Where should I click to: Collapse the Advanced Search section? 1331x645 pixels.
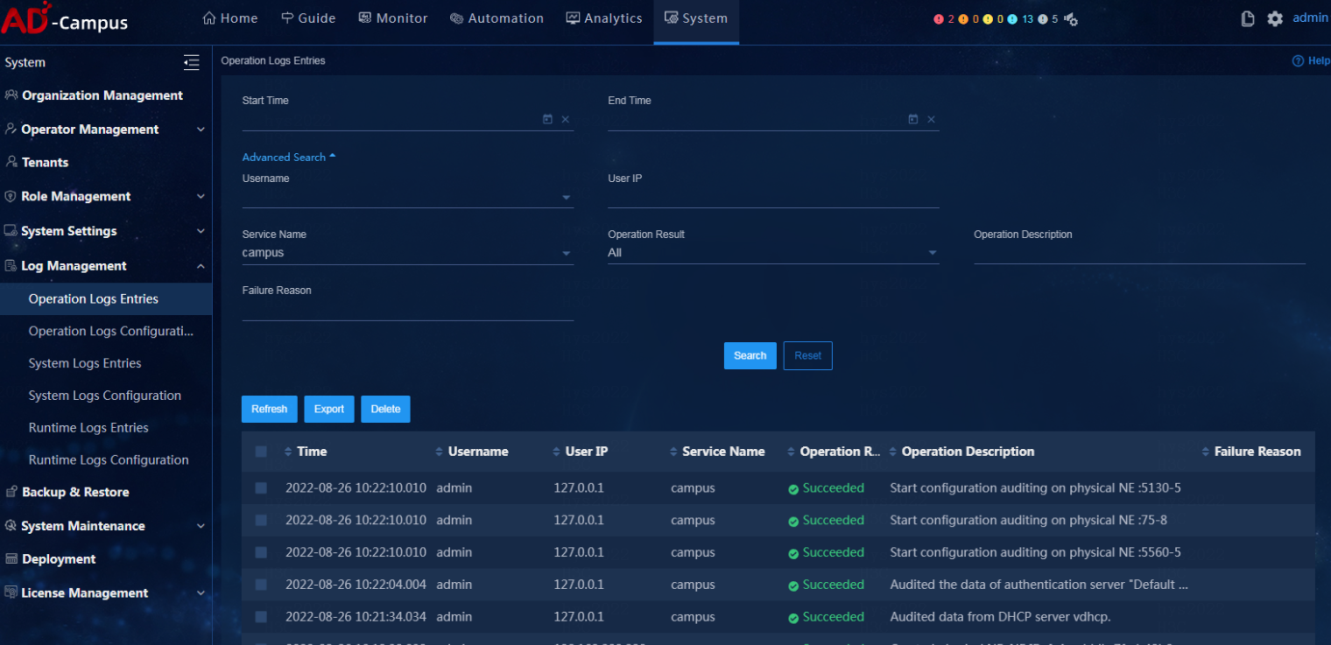coord(289,157)
